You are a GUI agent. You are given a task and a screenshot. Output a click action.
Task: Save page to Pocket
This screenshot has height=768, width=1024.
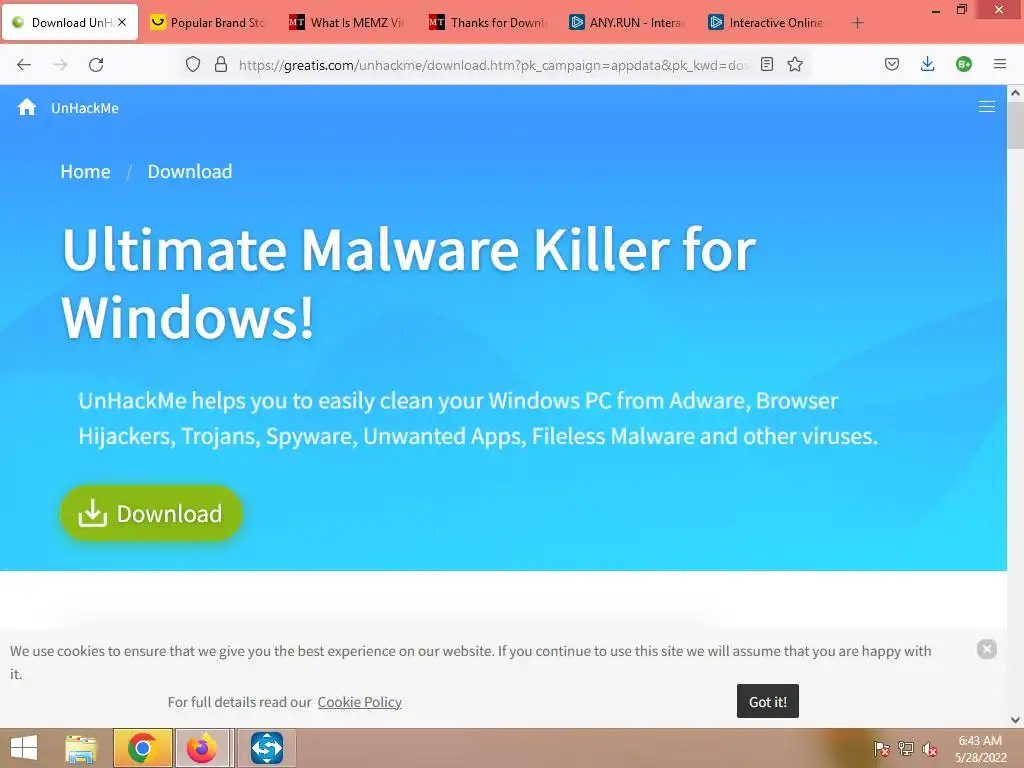click(x=891, y=64)
